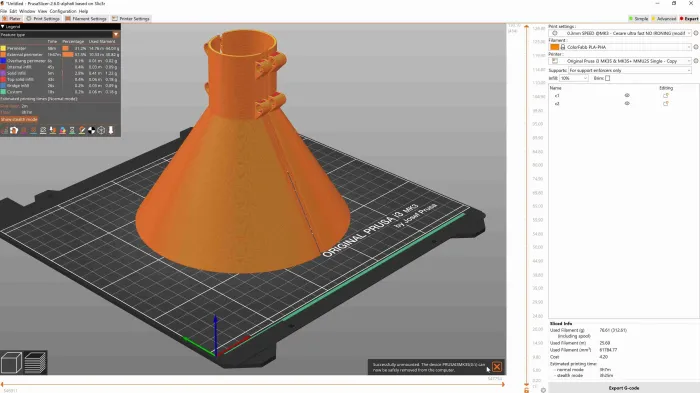The height and width of the screenshot is (393, 700).
Task: Open the Supports dropdown
Action: 629,71
